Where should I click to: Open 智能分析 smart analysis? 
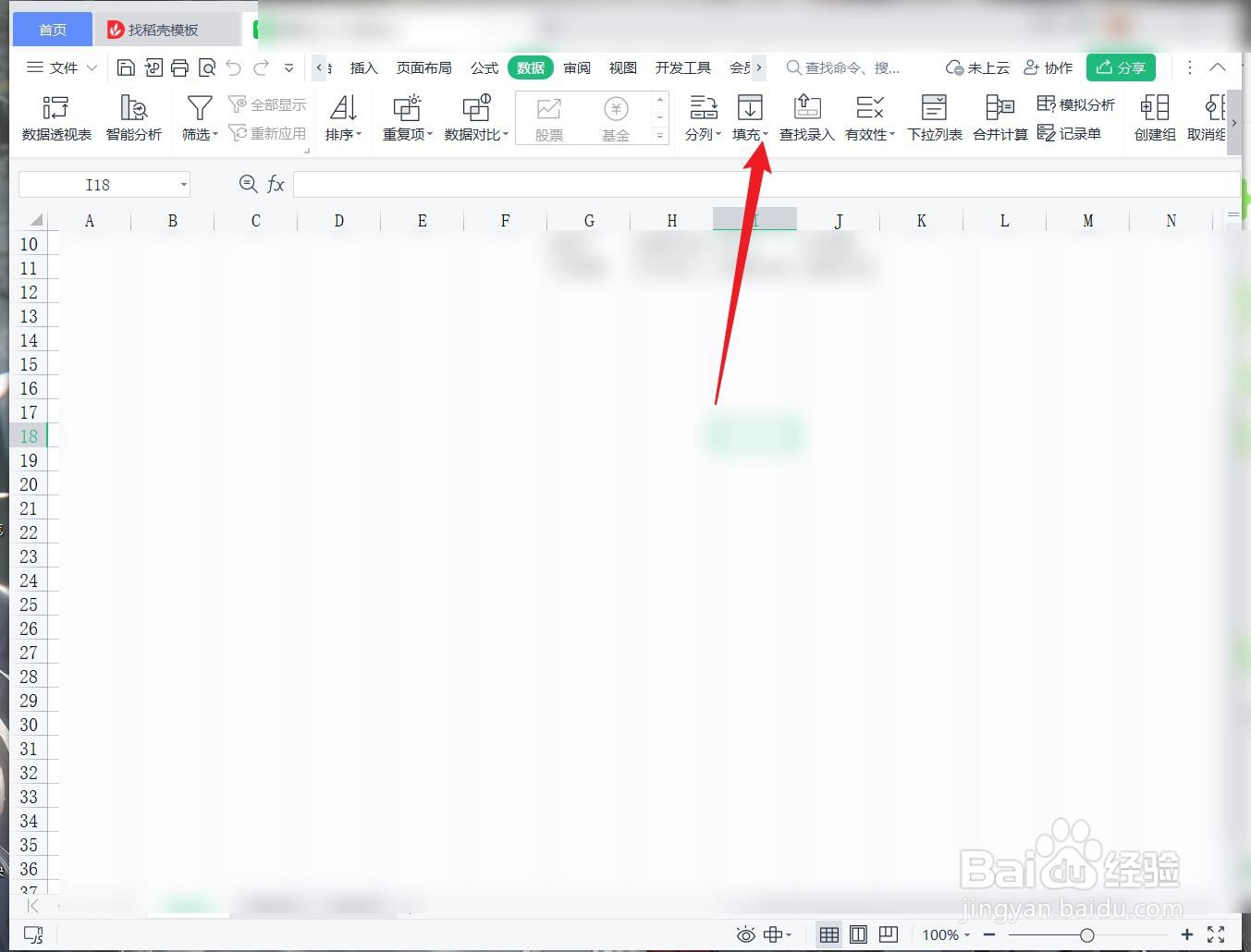point(134,117)
